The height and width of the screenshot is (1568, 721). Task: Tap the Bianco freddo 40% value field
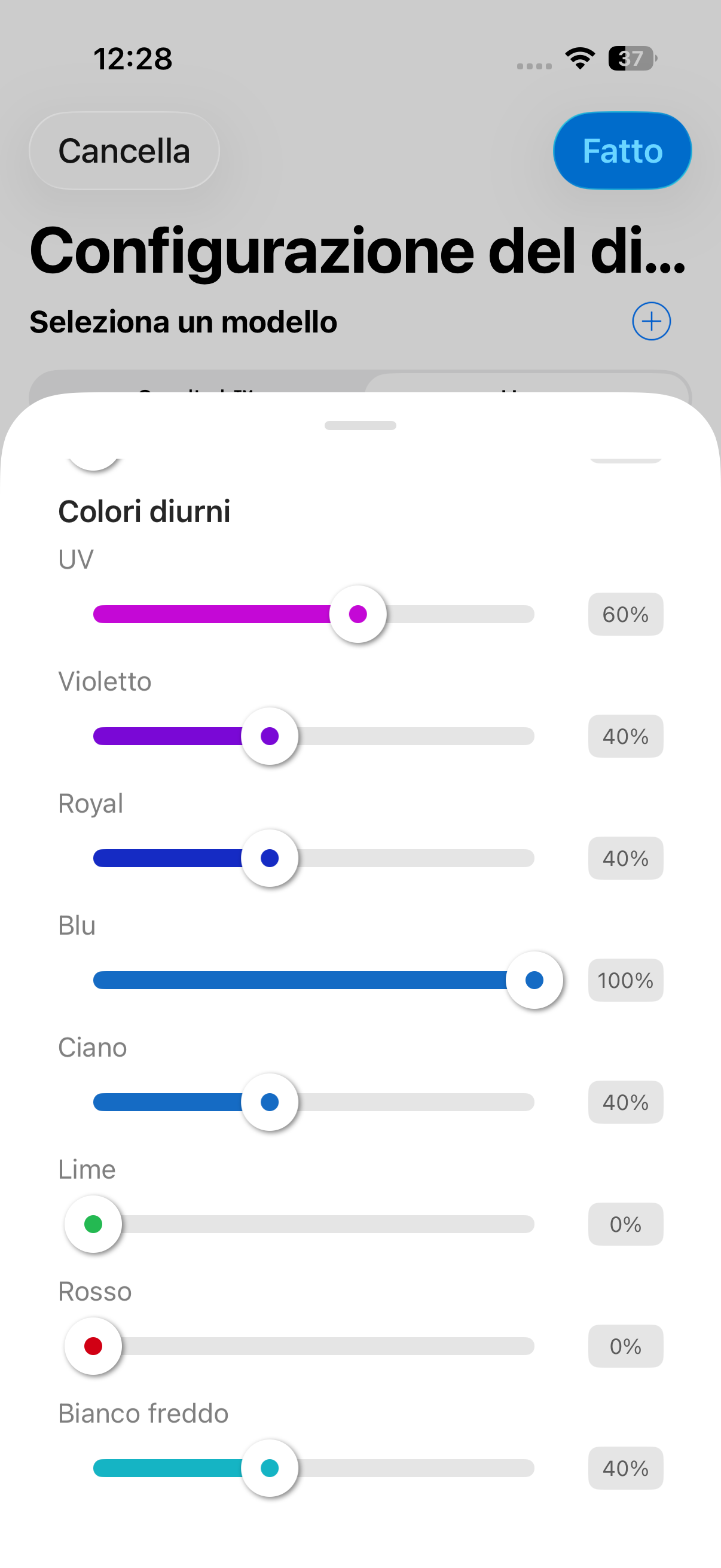625,1468
